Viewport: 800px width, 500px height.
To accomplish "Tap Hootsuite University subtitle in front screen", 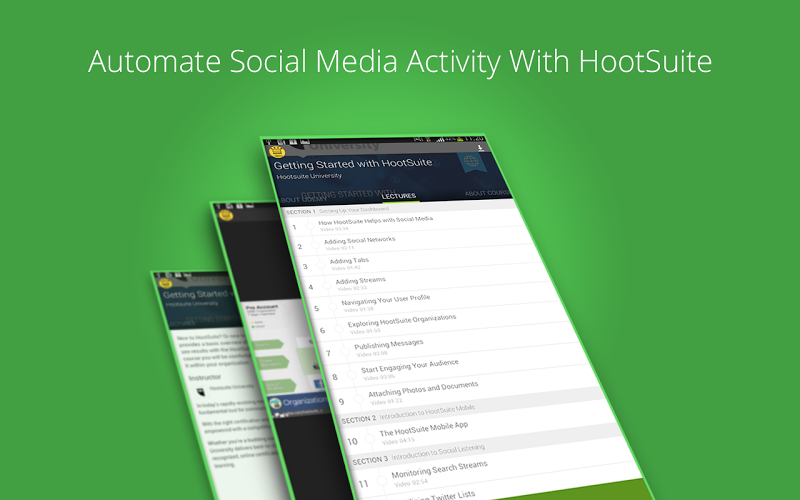I will pos(309,177).
